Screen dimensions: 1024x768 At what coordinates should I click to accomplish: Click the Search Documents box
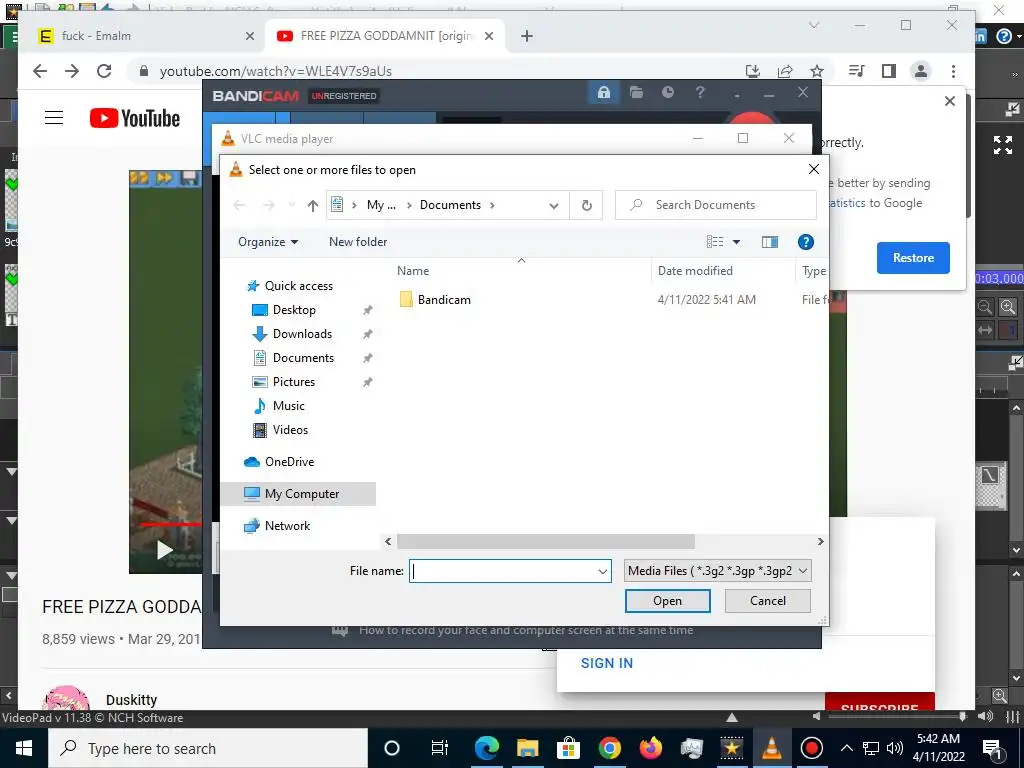pyautogui.click(x=716, y=205)
